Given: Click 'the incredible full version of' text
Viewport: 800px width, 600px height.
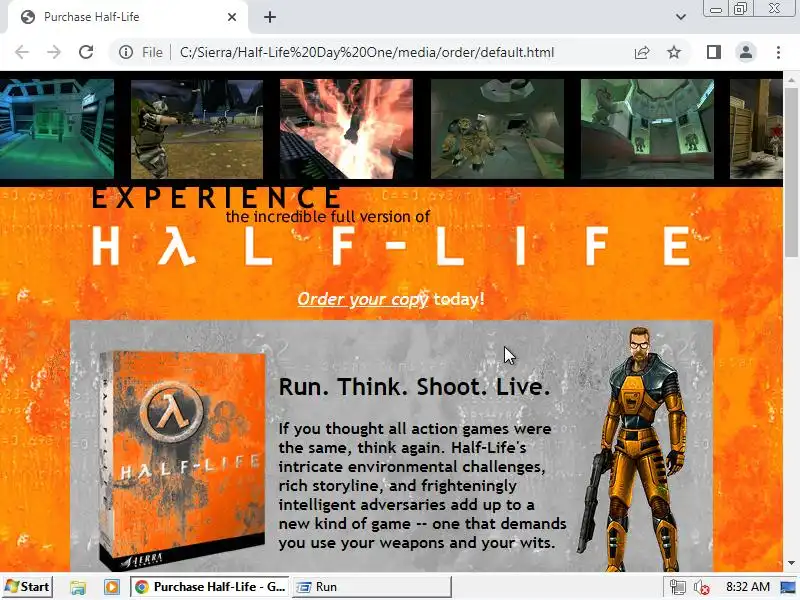Looking at the screenshot, I should pyautogui.click(x=328, y=217).
